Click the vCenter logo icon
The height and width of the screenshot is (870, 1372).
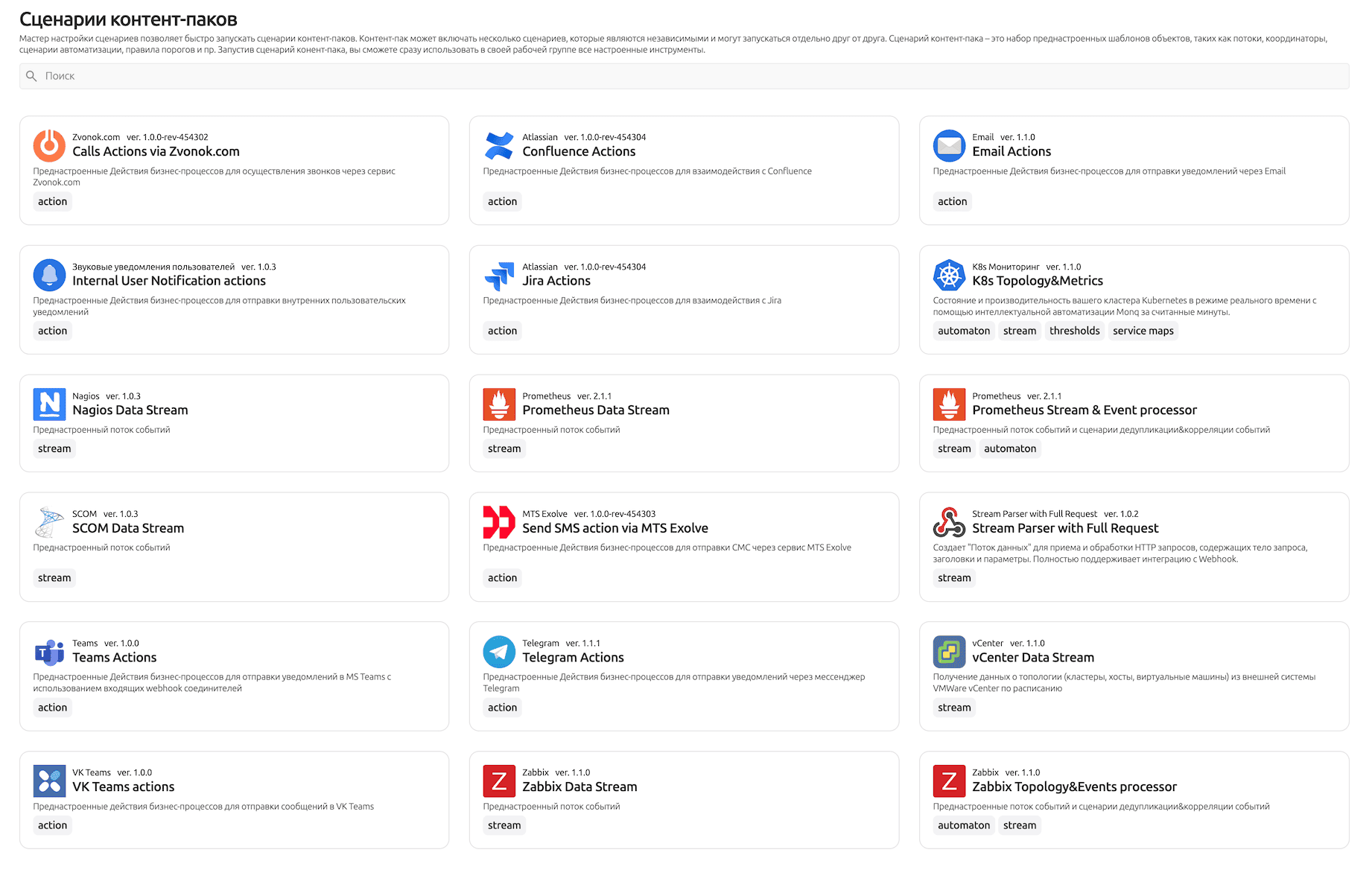click(949, 652)
